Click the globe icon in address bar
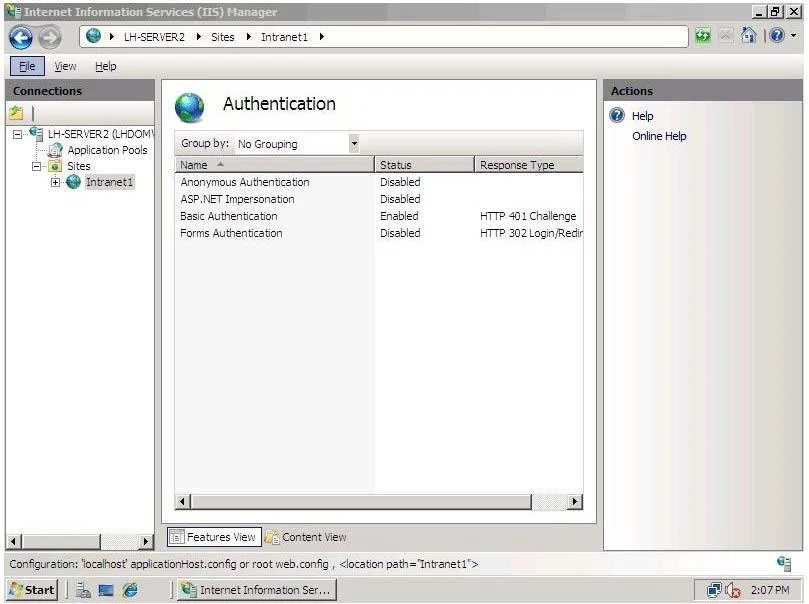809x604 pixels. [93, 36]
